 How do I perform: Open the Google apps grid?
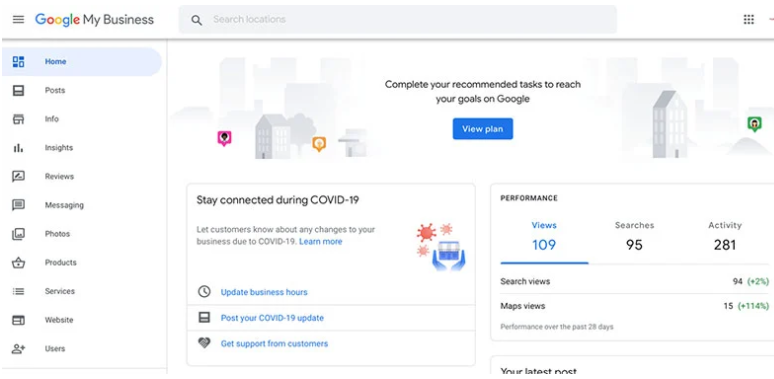click(749, 20)
